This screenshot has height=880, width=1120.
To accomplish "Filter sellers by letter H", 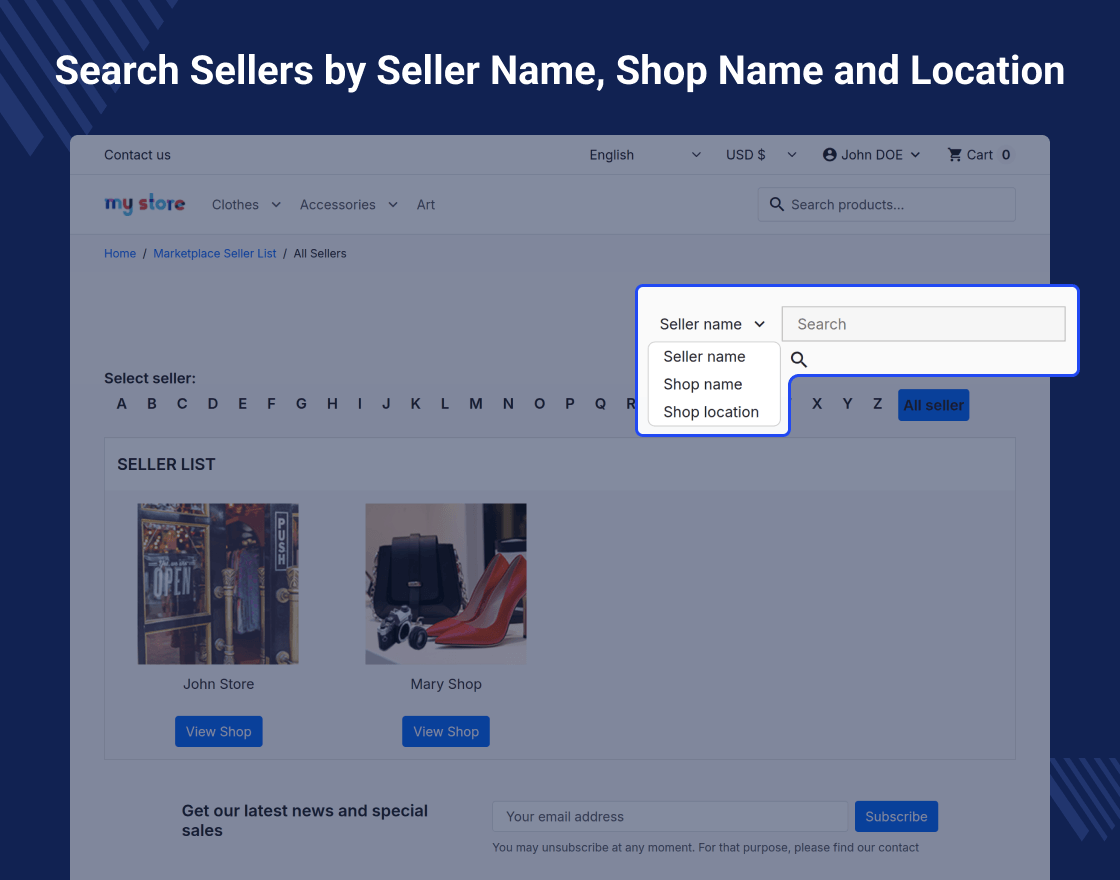I will click(332, 404).
